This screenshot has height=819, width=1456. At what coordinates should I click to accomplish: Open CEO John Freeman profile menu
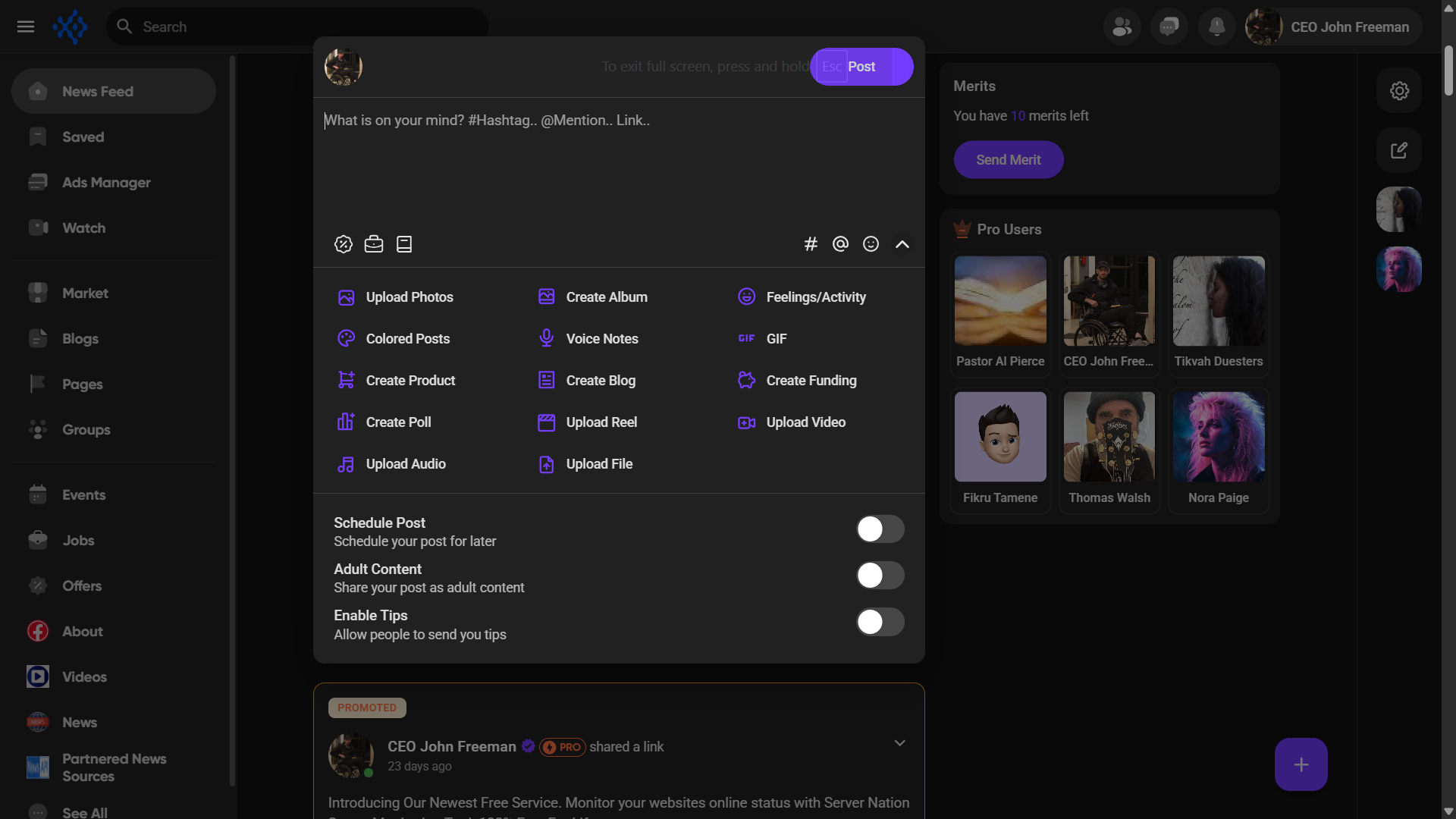(1335, 27)
